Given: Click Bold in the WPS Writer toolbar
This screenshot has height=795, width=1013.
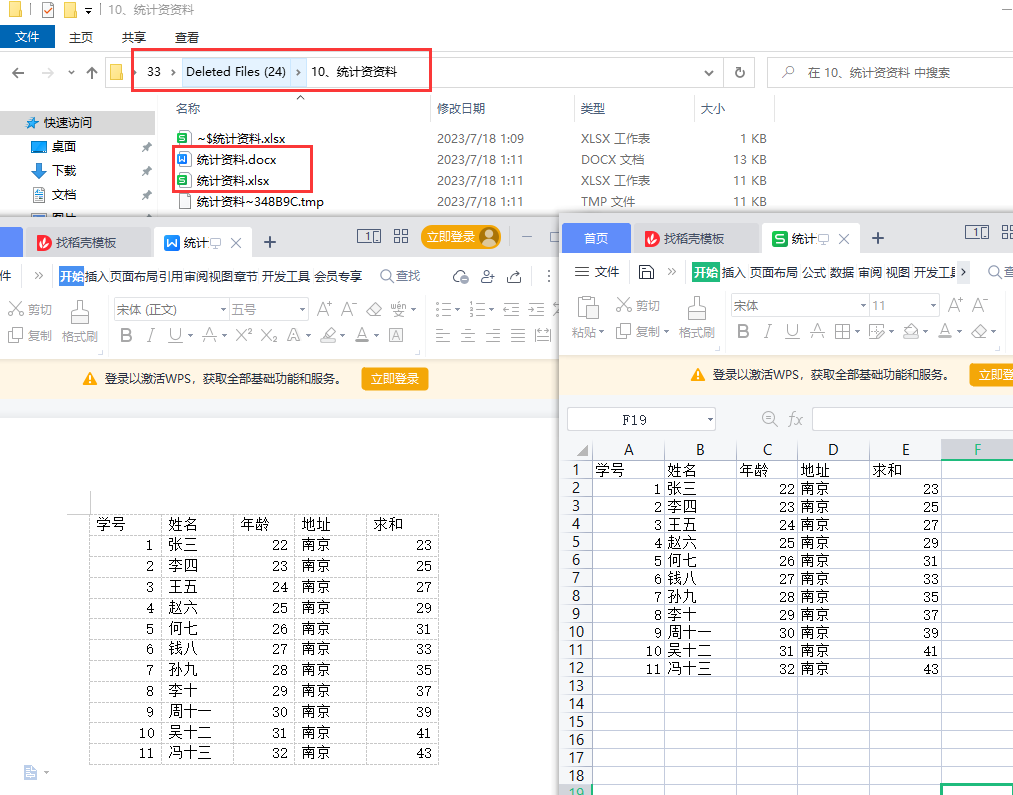Looking at the screenshot, I should 127,335.
